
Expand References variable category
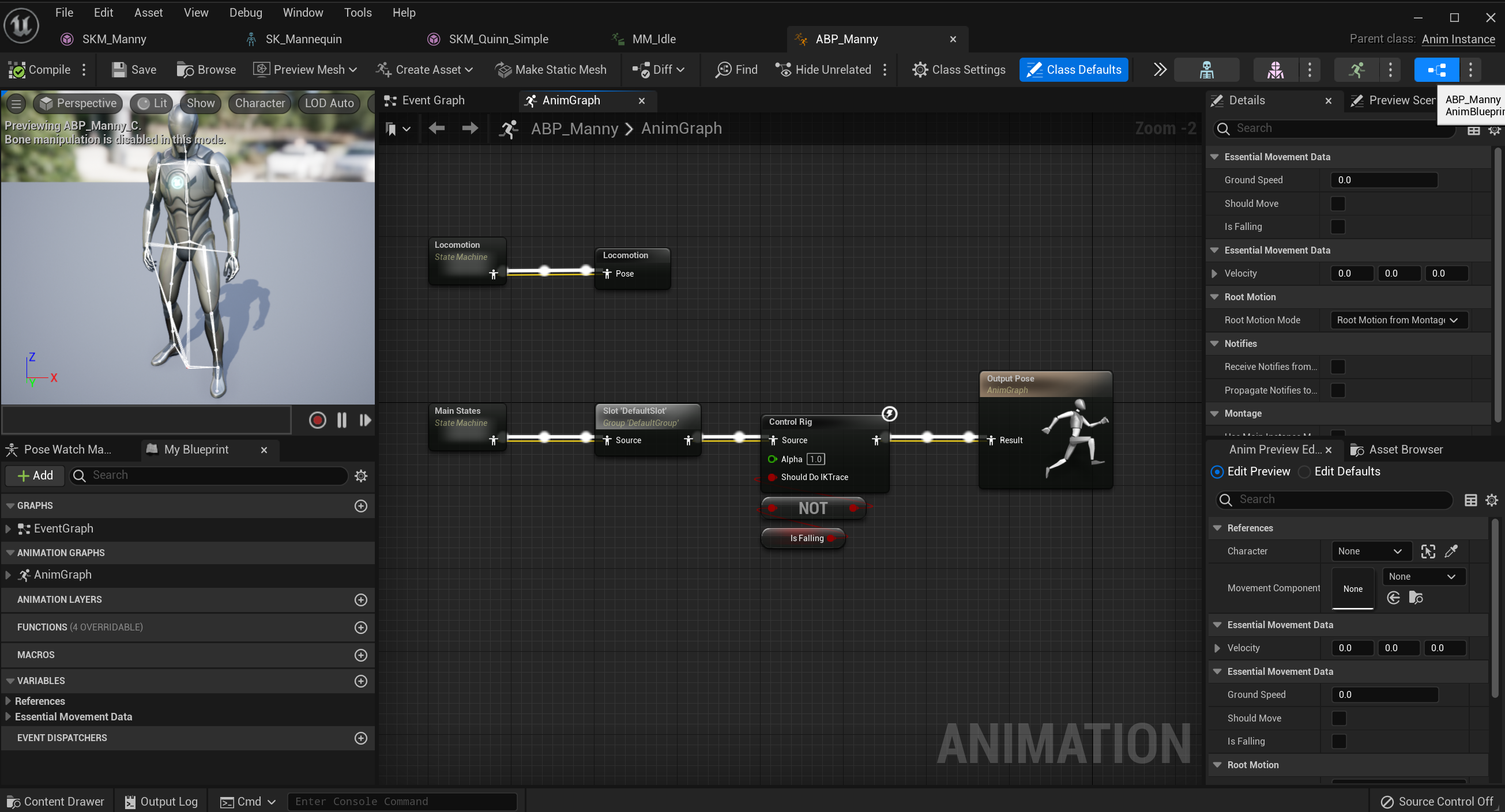point(8,701)
